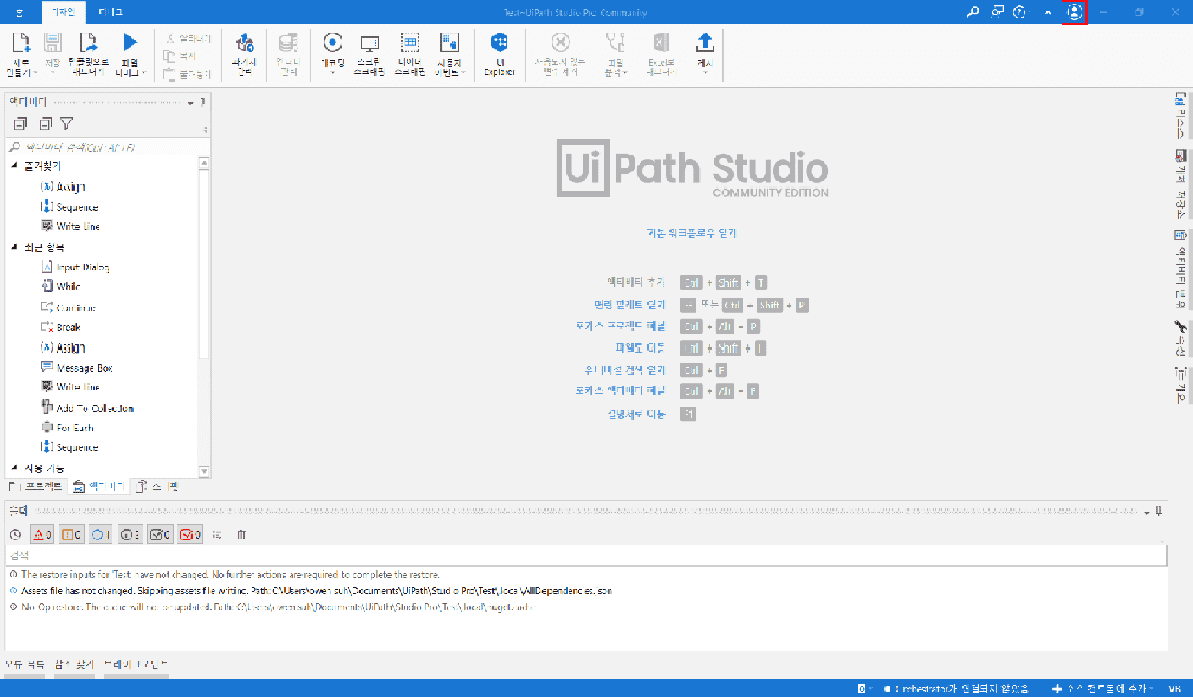This screenshot has width=1193, height=697.
Task: Select the Activities panel tab
Action: point(99,486)
